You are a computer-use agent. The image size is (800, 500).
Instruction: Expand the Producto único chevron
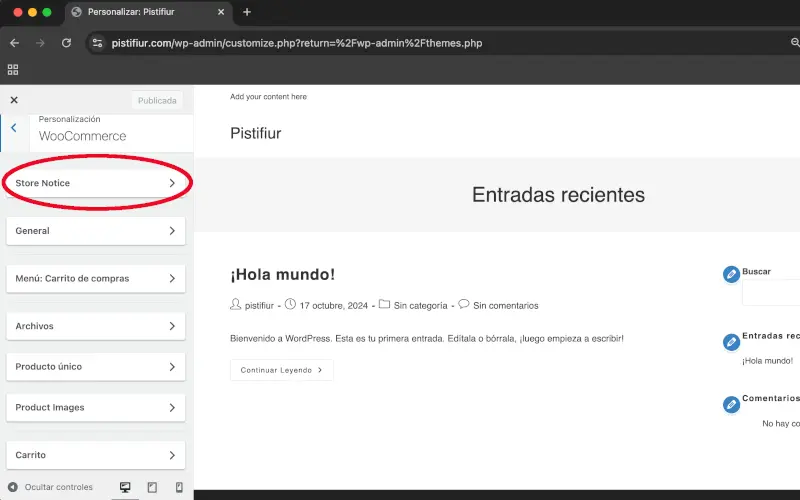pyautogui.click(x=172, y=367)
